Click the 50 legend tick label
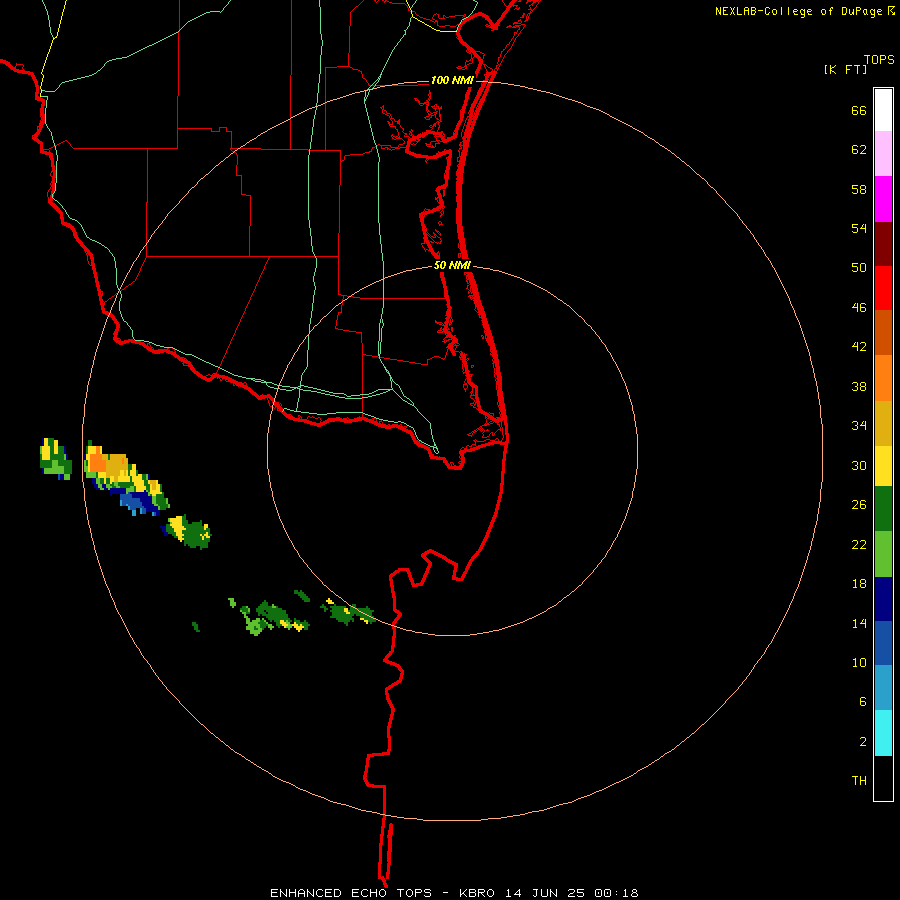Image resolution: width=900 pixels, height=900 pixels. (859, 268)
